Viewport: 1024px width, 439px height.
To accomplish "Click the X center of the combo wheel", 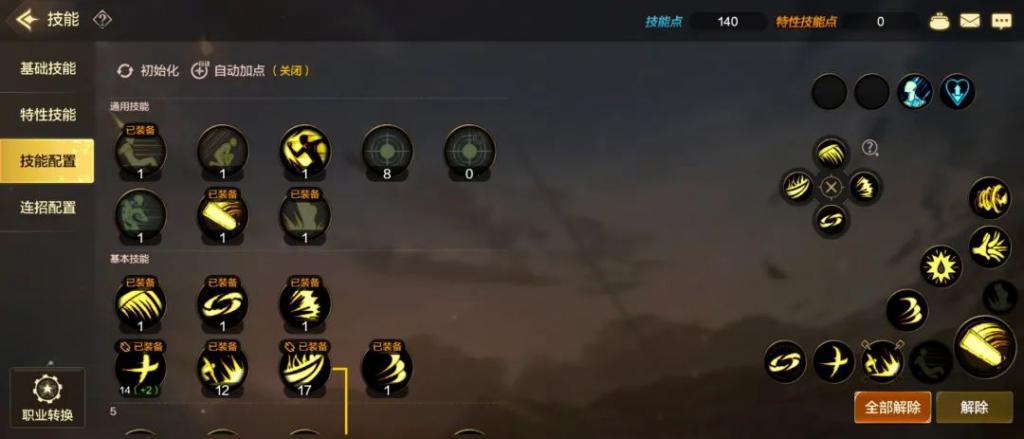I will click(831, 188).
